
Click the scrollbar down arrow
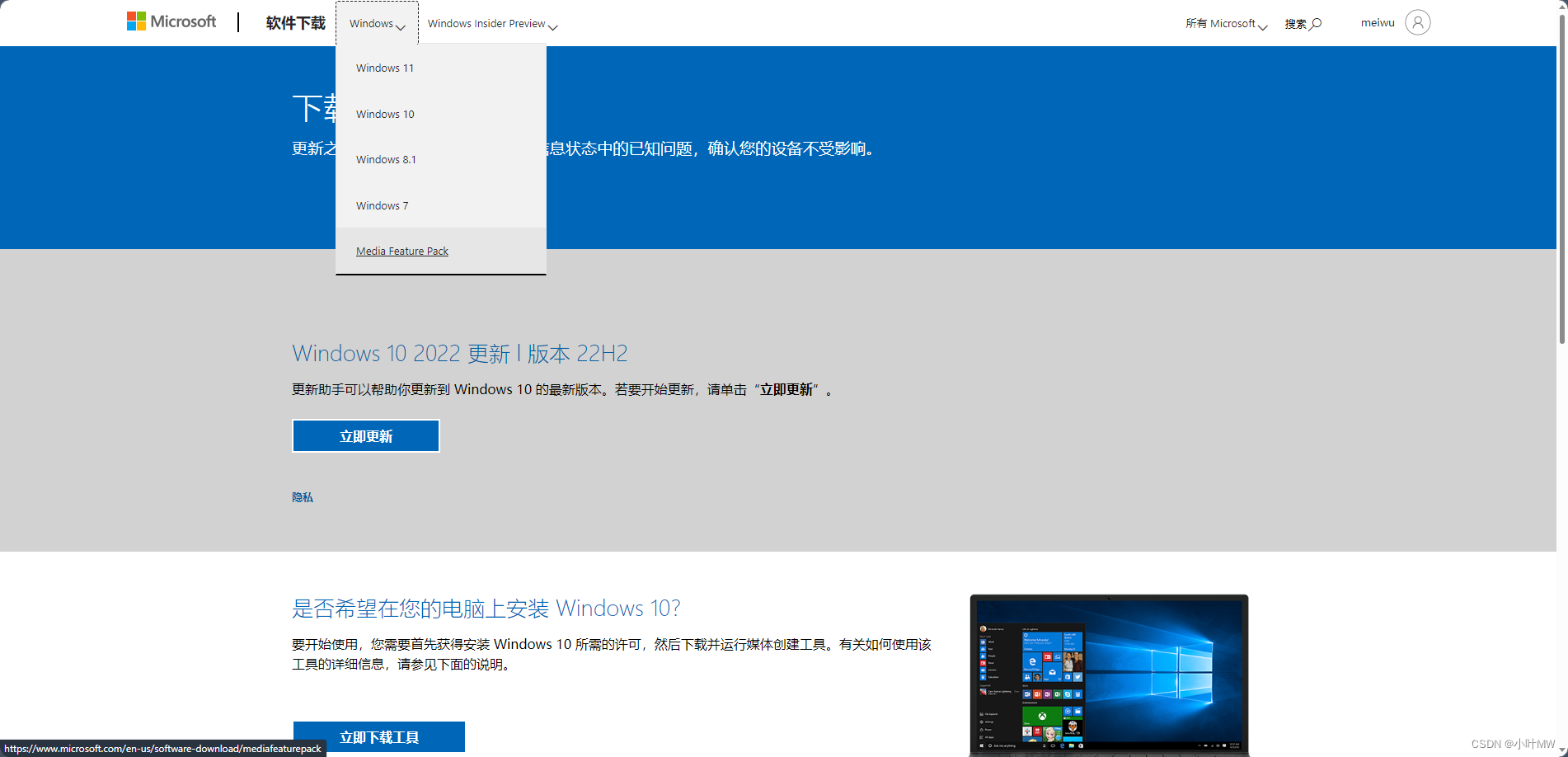pos(1562,750)
